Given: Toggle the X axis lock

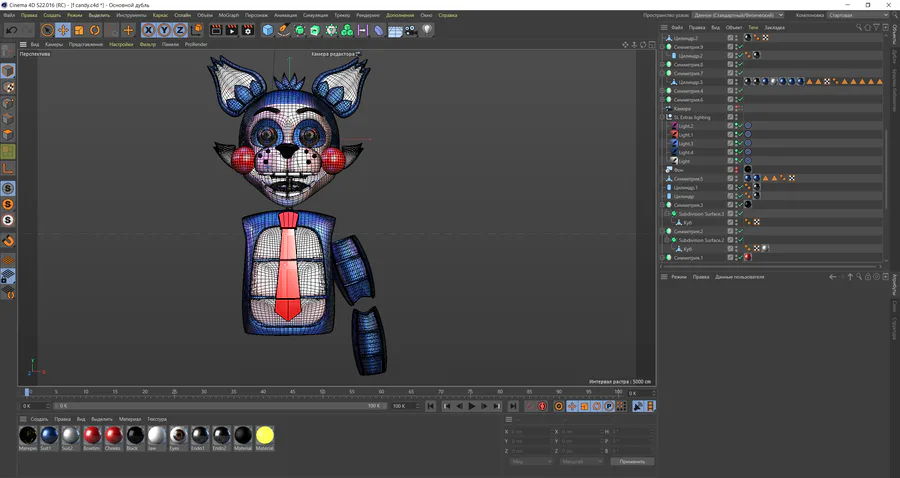Looking at the screenshot, I should click(x=148, y=30).
